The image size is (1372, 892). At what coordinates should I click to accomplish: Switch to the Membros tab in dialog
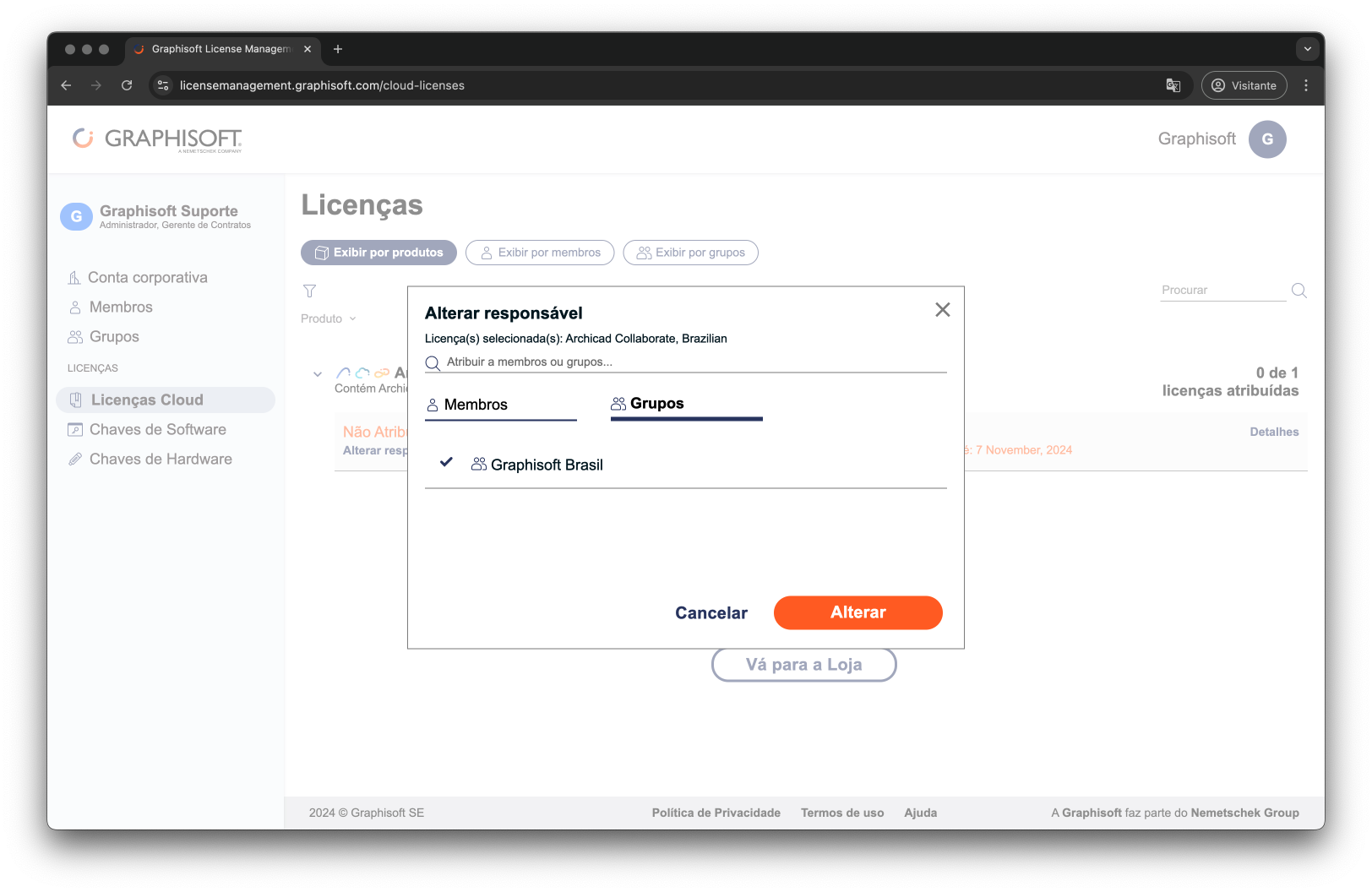tap(501, 405)
